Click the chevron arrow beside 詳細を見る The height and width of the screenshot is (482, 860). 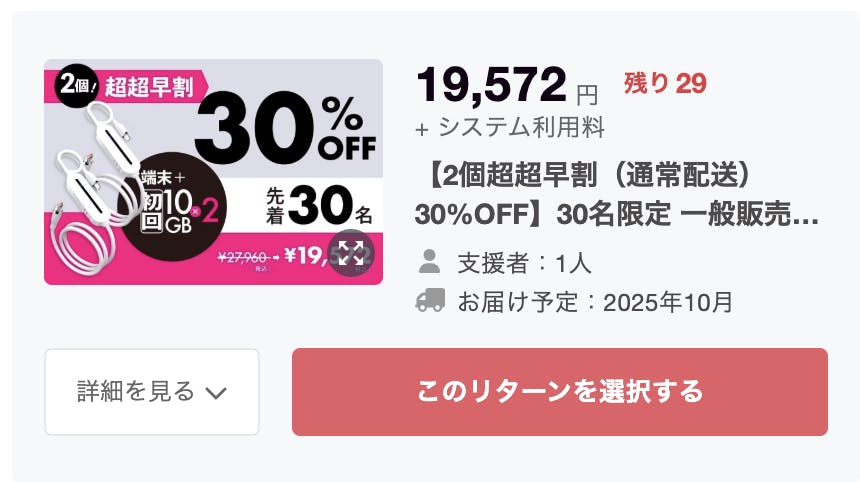pos(216,392)
